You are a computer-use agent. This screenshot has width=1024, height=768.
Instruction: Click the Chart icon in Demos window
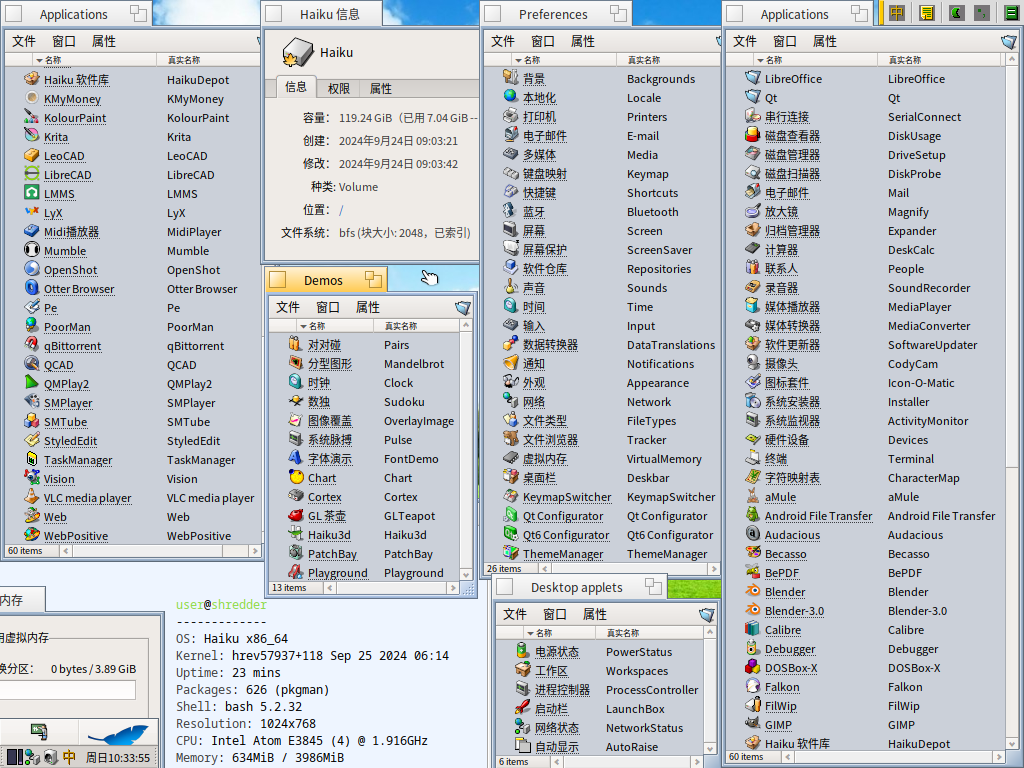[x=296, y=477]
